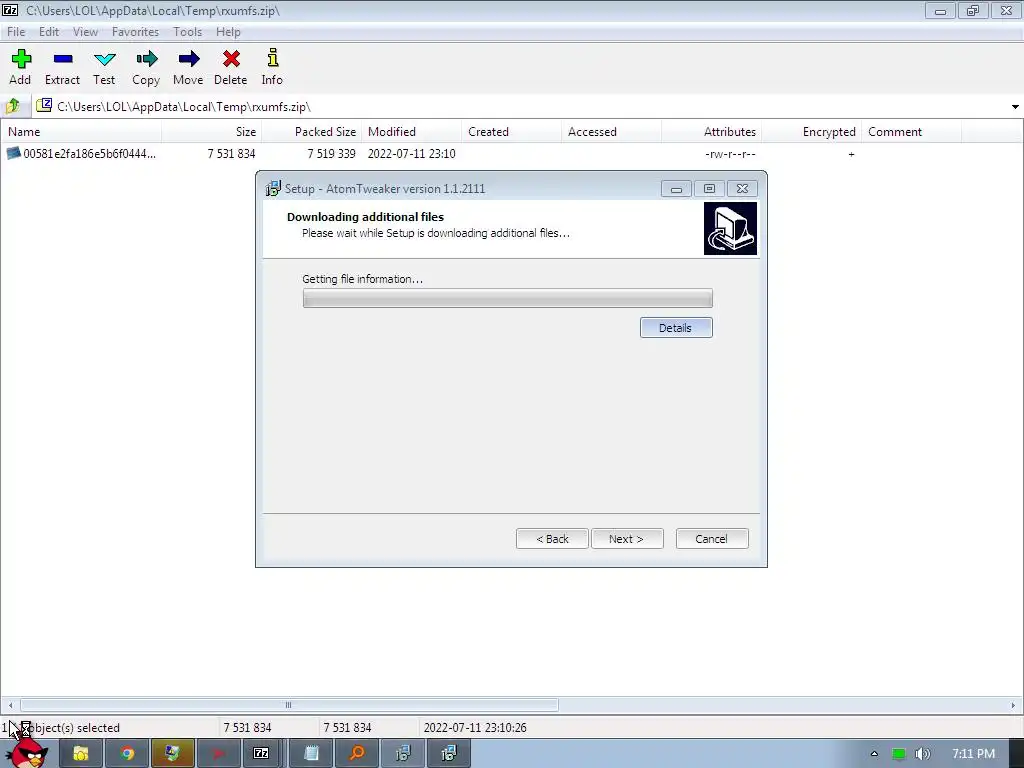1024x768 pixels.
Task: Click the scrollbar right arrow
Action: [1013, 705]
